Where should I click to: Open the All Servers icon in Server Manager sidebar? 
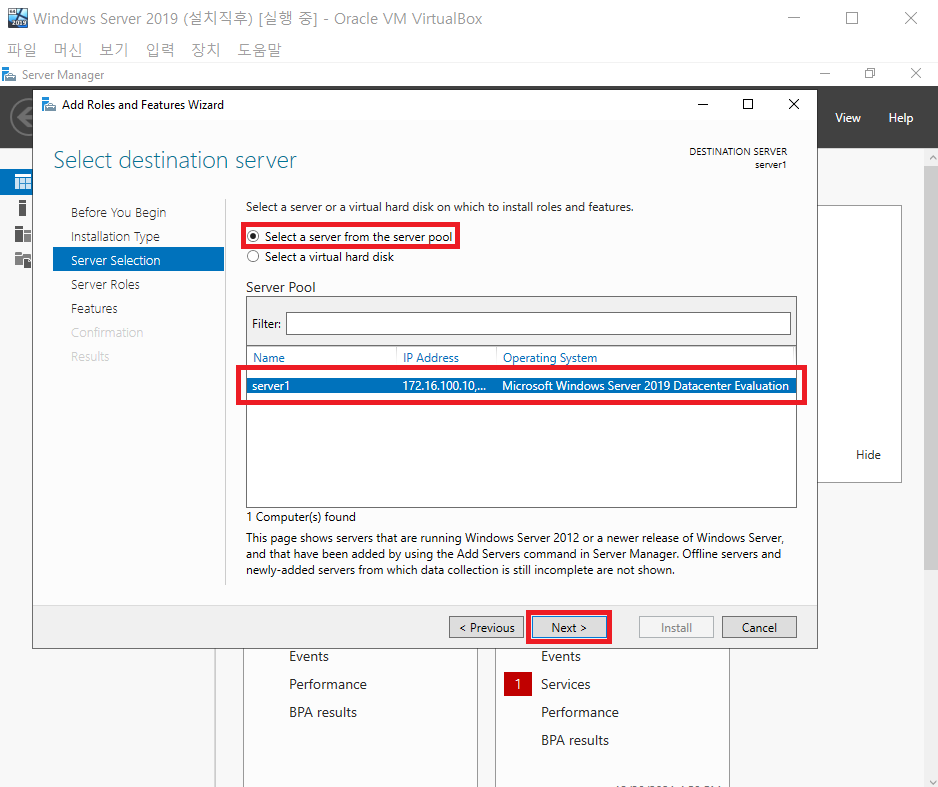pos(22,234)
